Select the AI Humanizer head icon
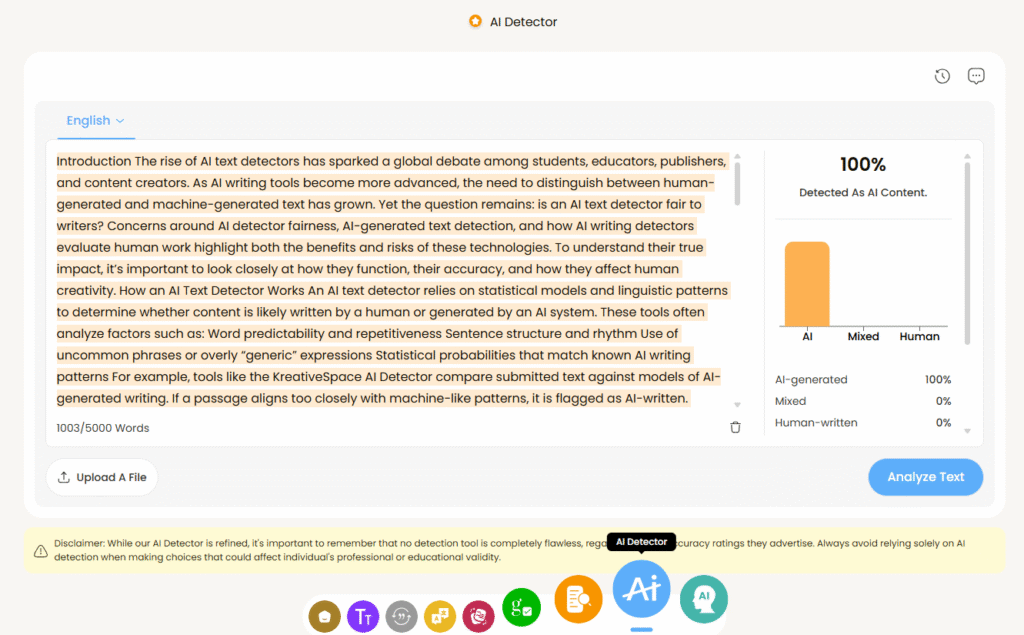Image resolution: width=1024 pixels, height=635 pixels. 704,598
